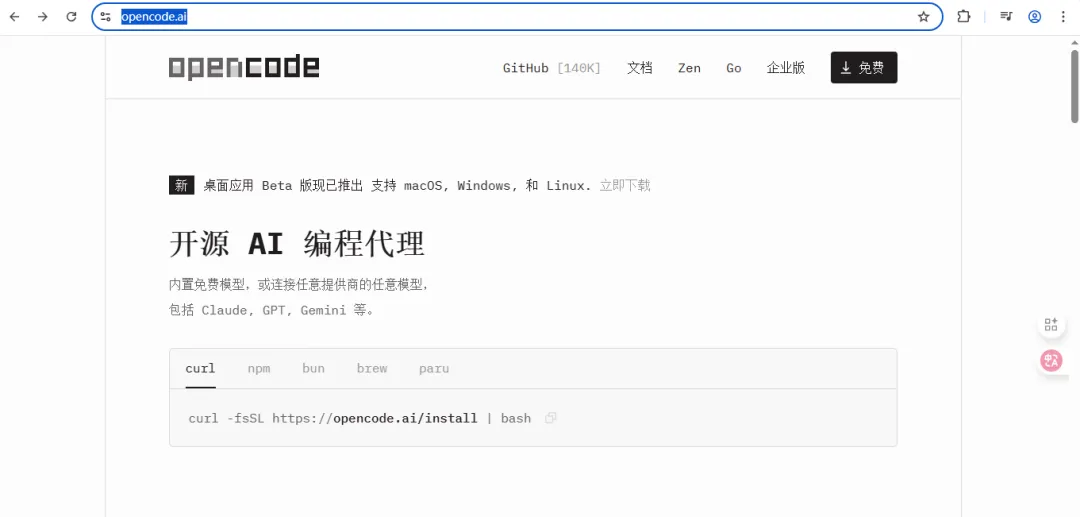Open the 文档 docs link
Image resolution: width=1080 pixels, height=517 pixels.
[639, 68]
